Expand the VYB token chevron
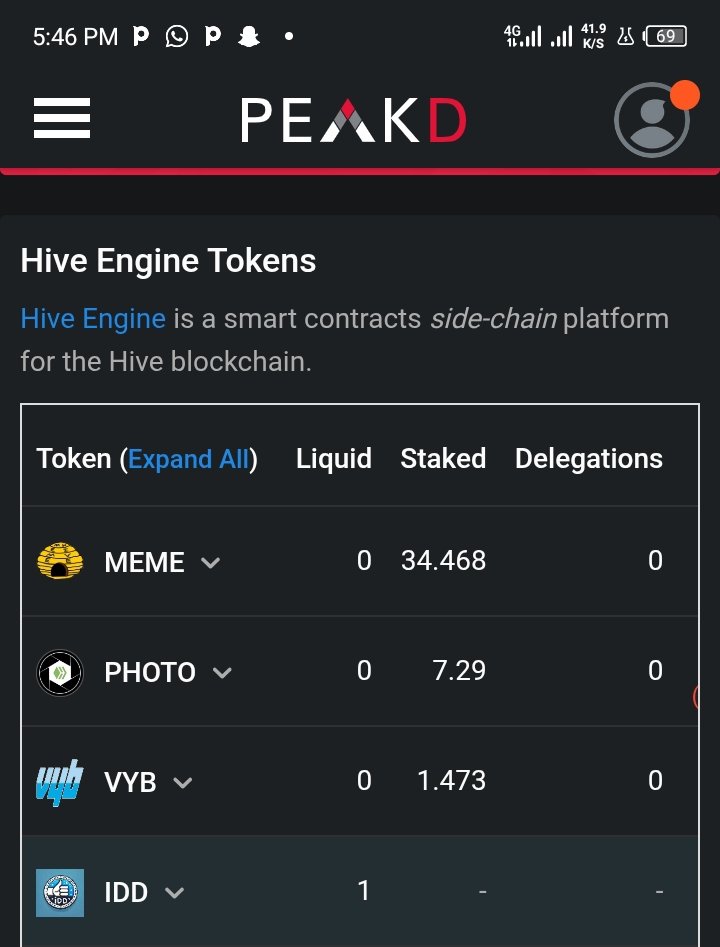720x947 pixels. coord(182,783)
